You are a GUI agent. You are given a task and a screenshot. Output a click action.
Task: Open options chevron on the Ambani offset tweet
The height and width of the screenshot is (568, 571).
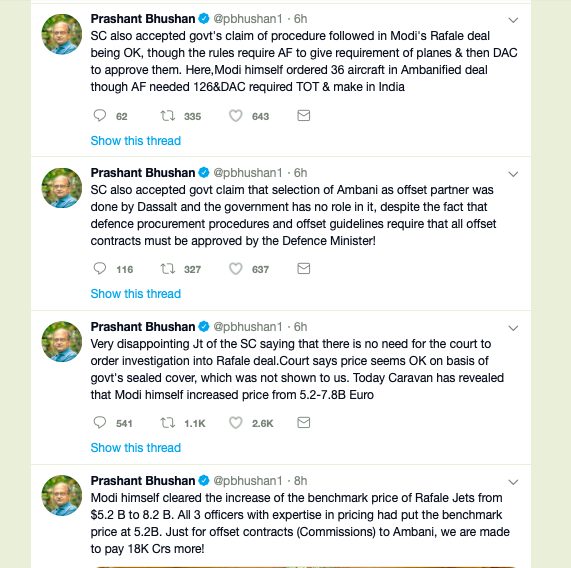(x=513, y=174)
